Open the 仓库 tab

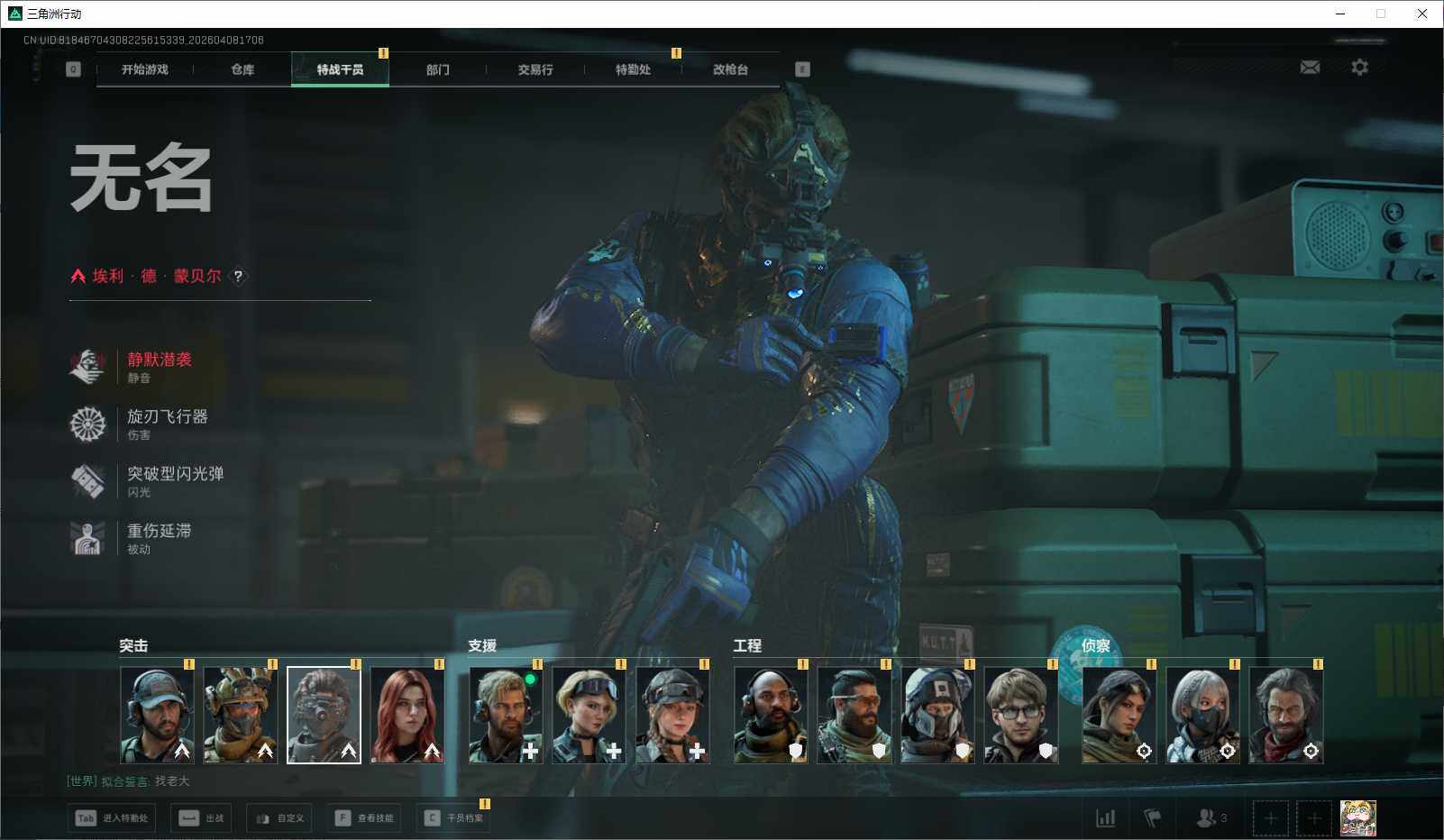coord(242,69)
